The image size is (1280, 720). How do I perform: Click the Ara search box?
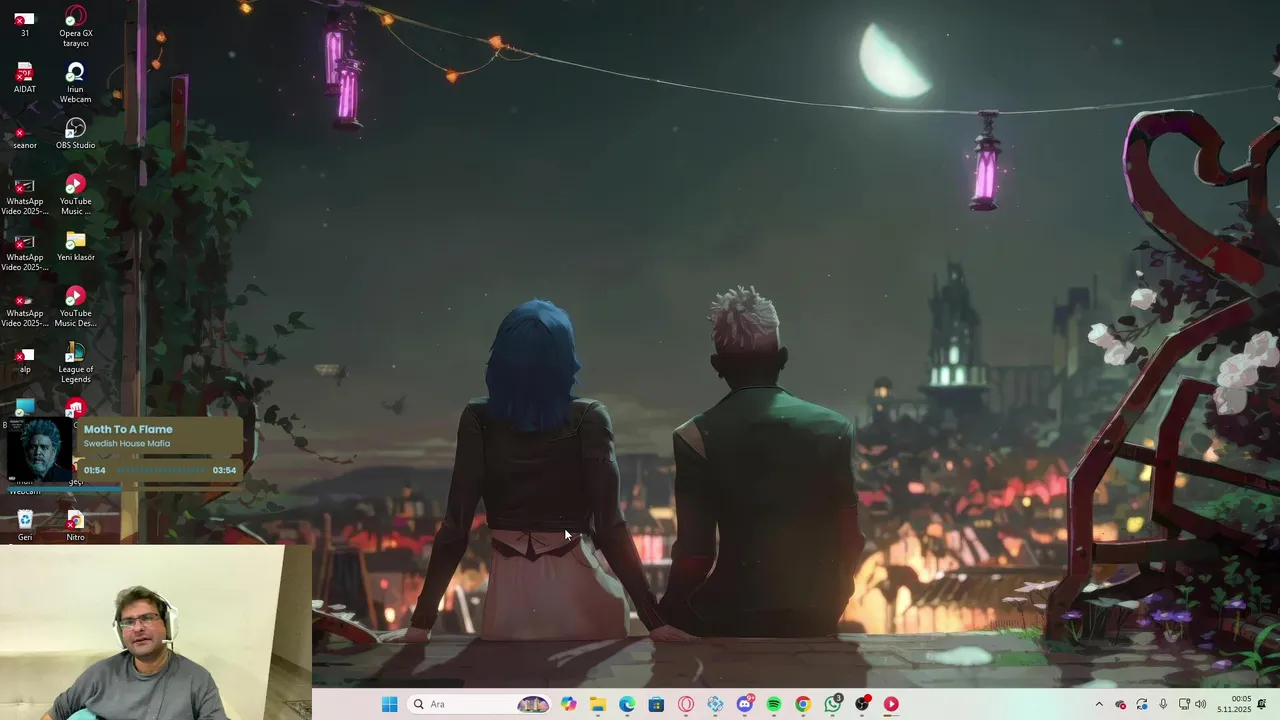[480, 704]
